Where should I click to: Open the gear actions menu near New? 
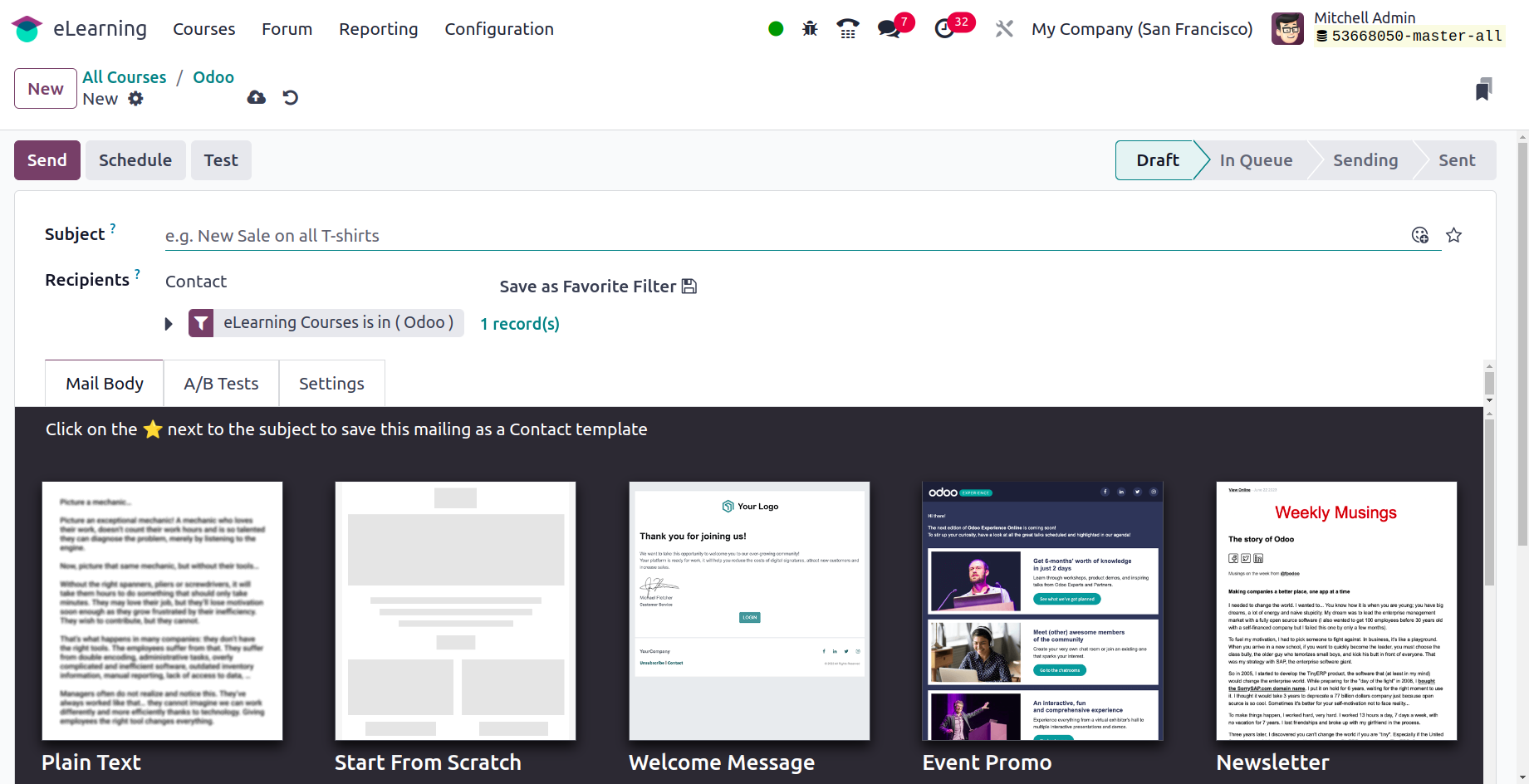135,99
